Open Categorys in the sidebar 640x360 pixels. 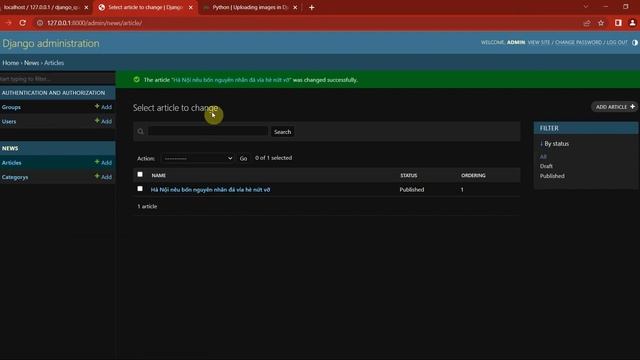[x=15, y=177]
